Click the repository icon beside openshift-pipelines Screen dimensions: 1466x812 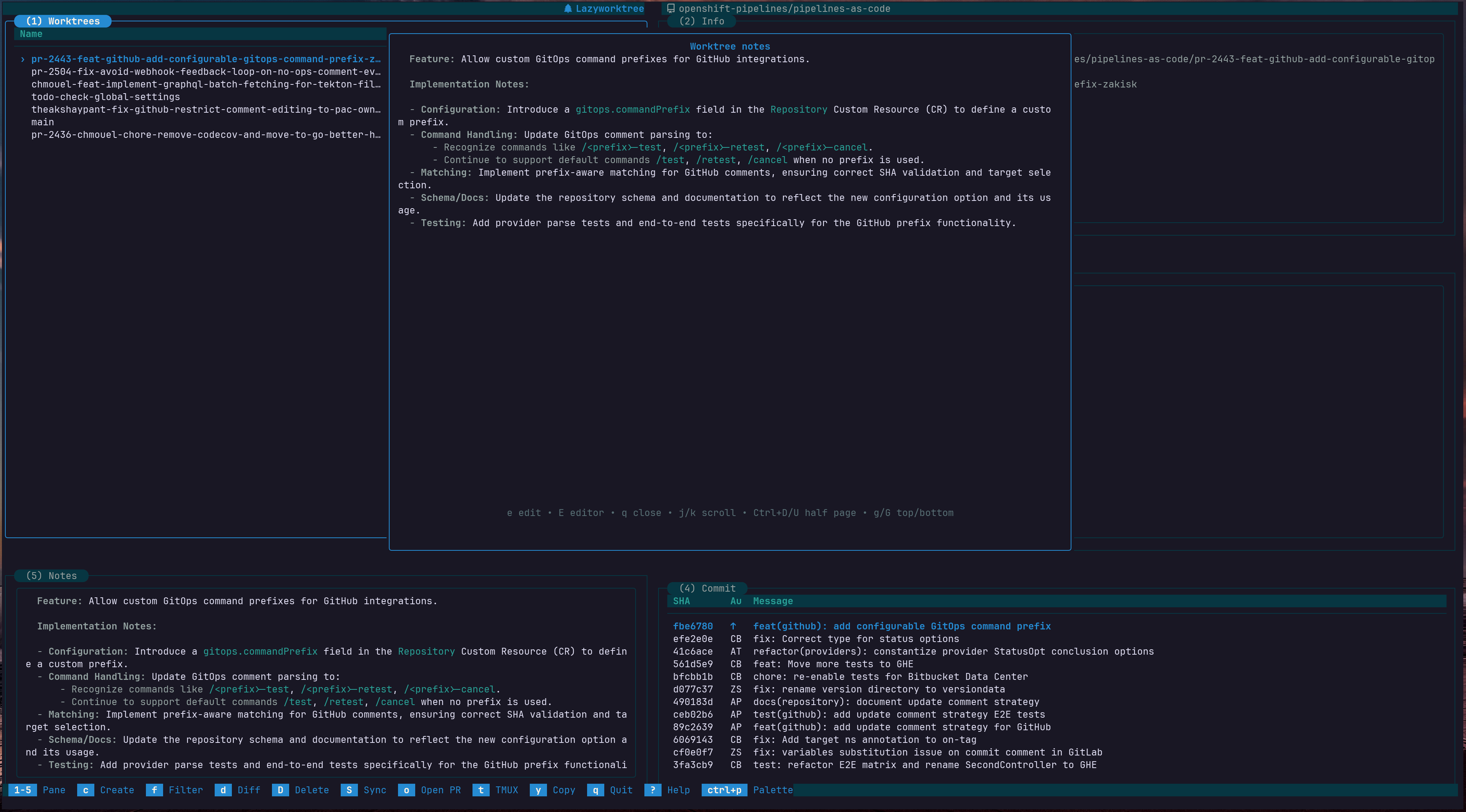click(670, 8)
